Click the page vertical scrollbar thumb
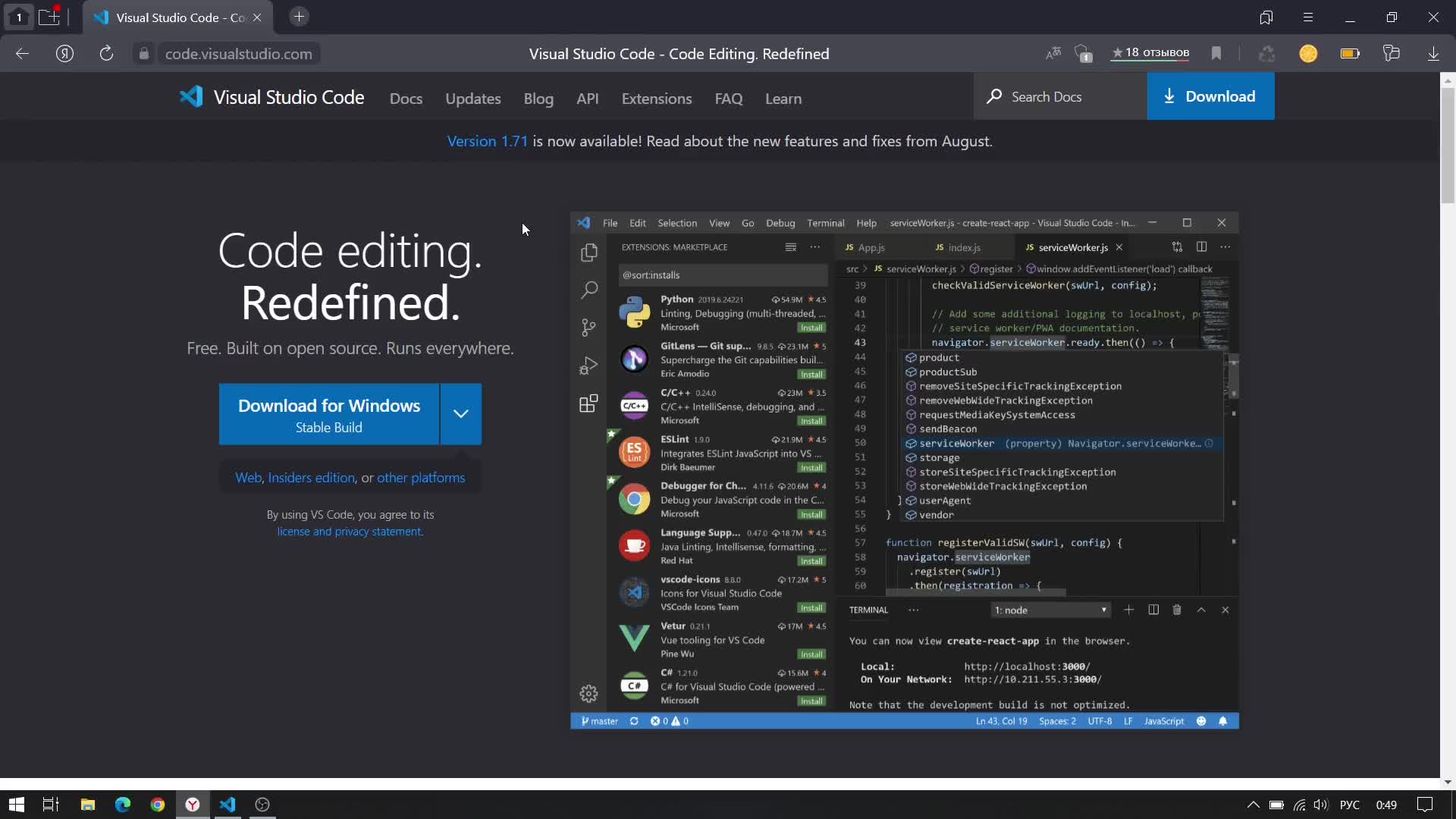 [1448, 144]
